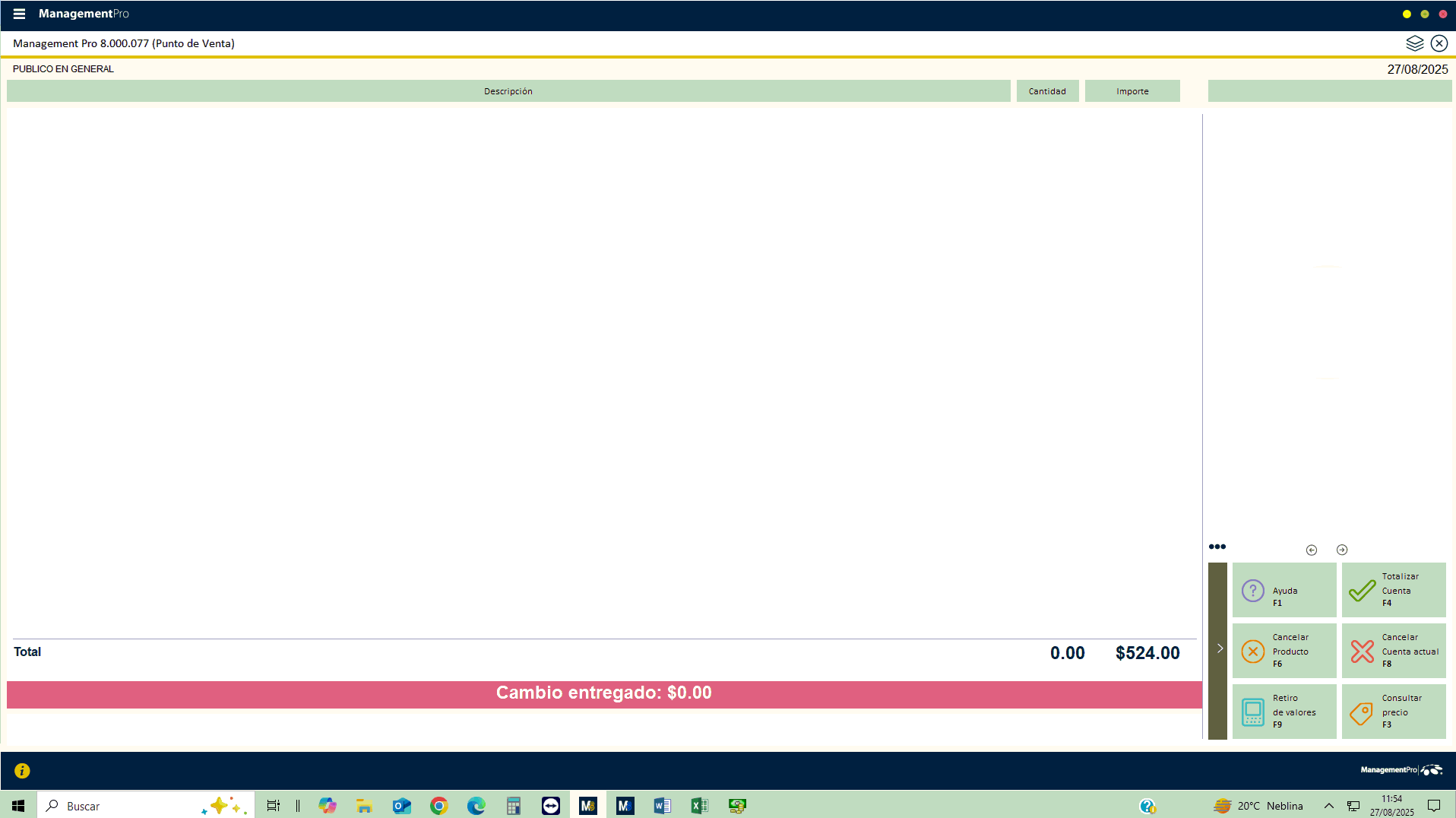Image resolution: width=1456 pixels, height=818 pixels.
Task: Open Excel from the taskbar
Action: (699, 806)
